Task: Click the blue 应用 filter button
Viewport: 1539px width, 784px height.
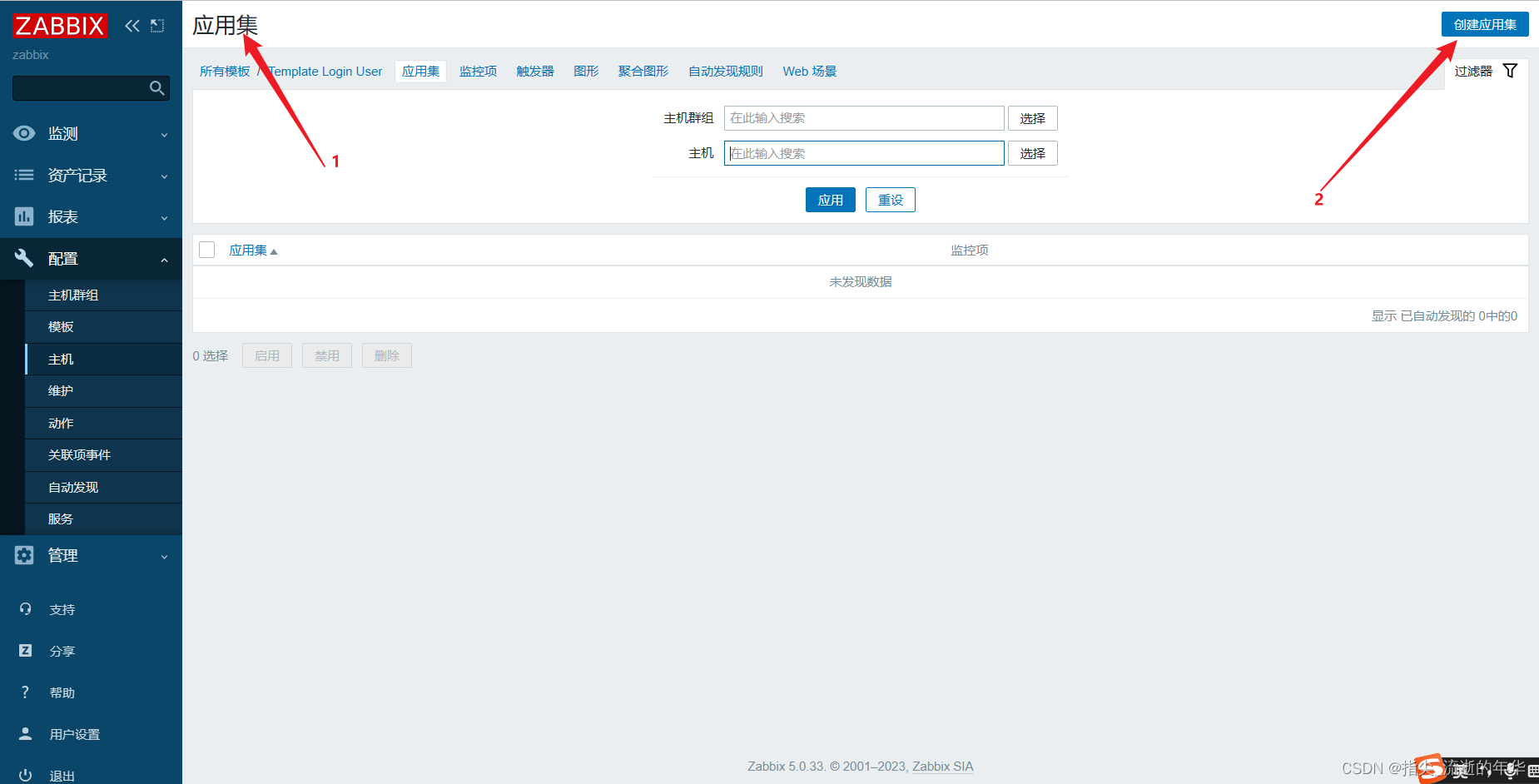Action: point(831,200)
